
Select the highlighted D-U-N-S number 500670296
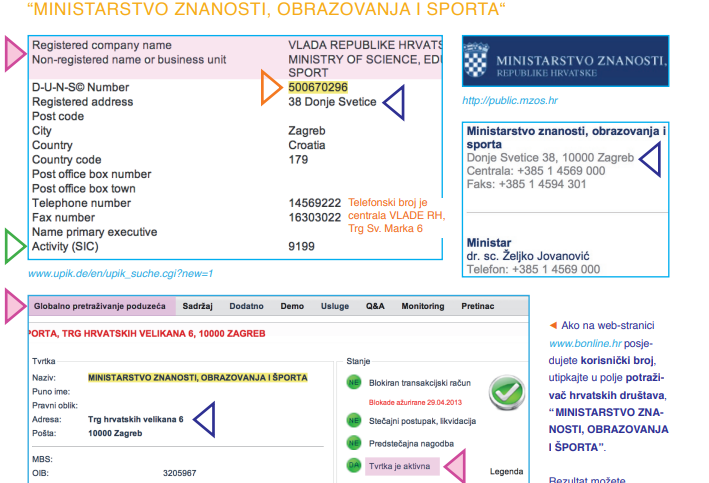318,87
